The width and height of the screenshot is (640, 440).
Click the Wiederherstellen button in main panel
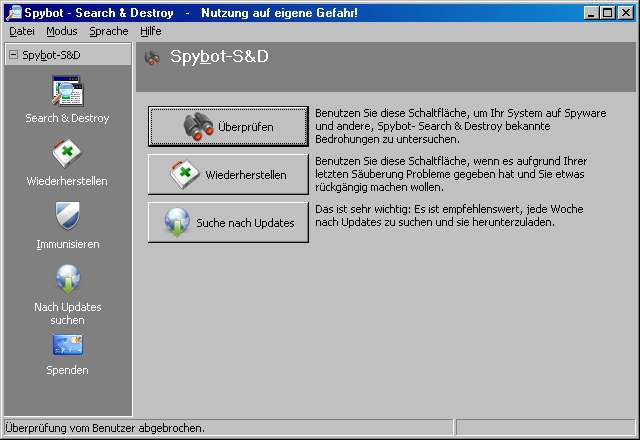pyautogui.click(x=228, y=174)
